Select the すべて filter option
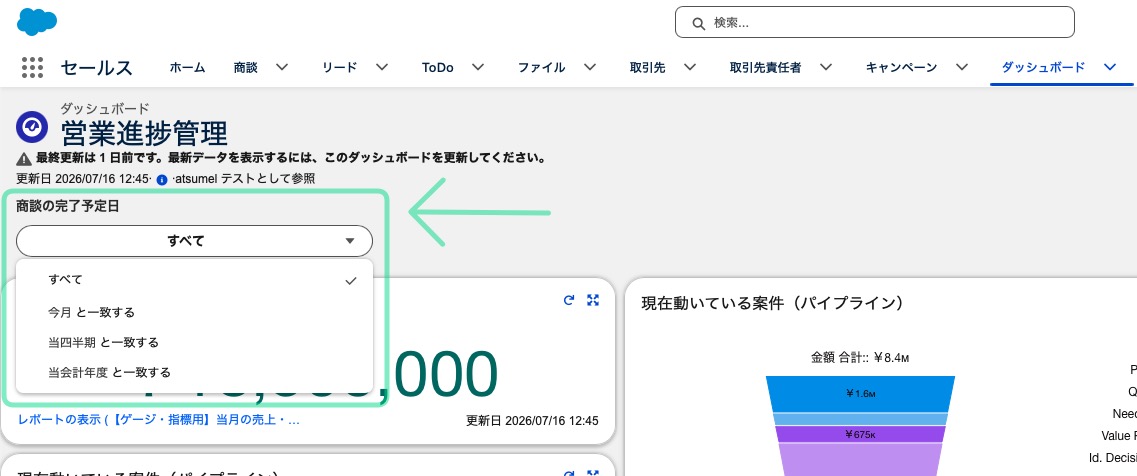The image size is (1137, 476). (x=194, y=280)
